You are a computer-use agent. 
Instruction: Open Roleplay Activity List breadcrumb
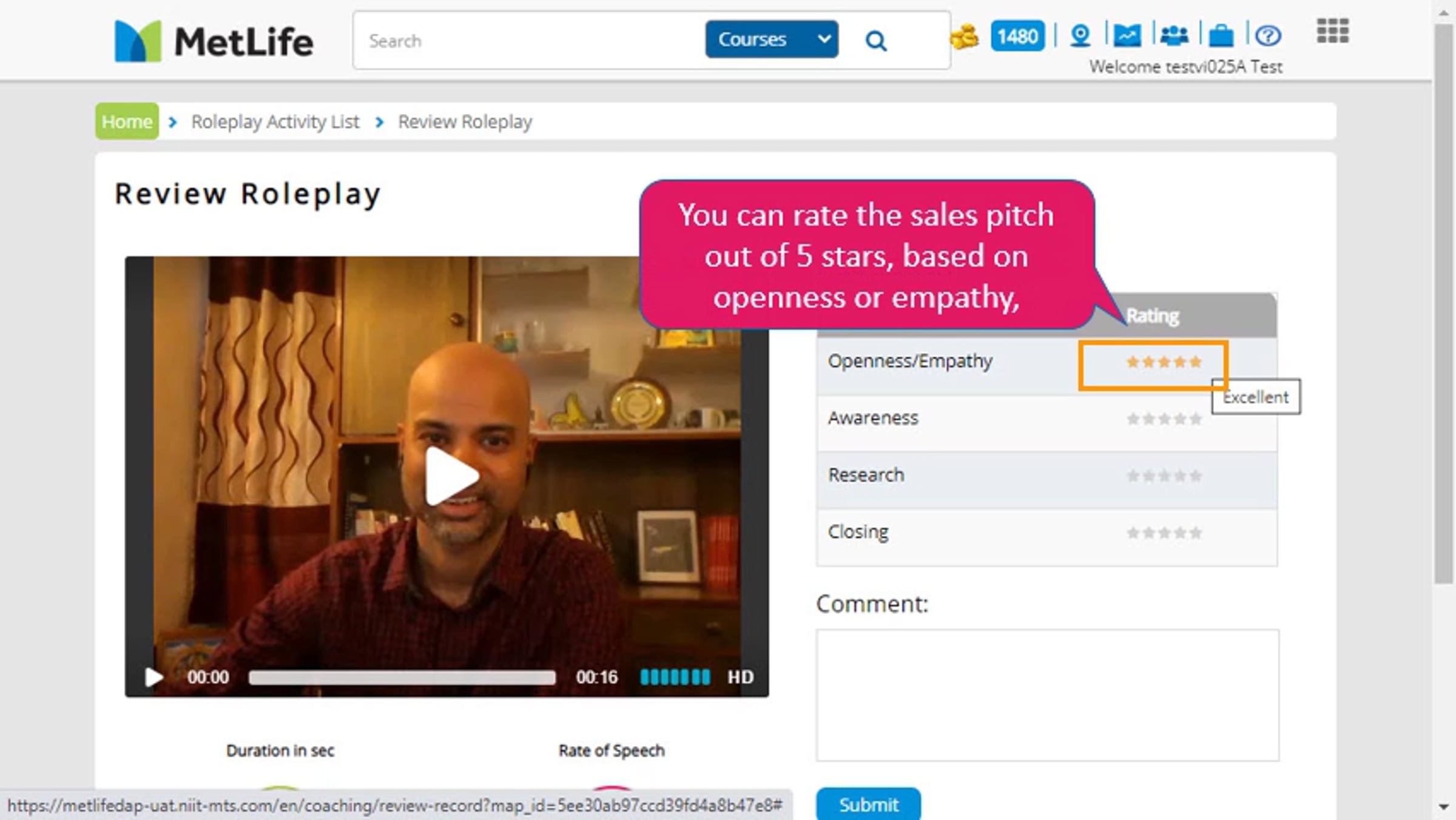(x=275, y=122)
